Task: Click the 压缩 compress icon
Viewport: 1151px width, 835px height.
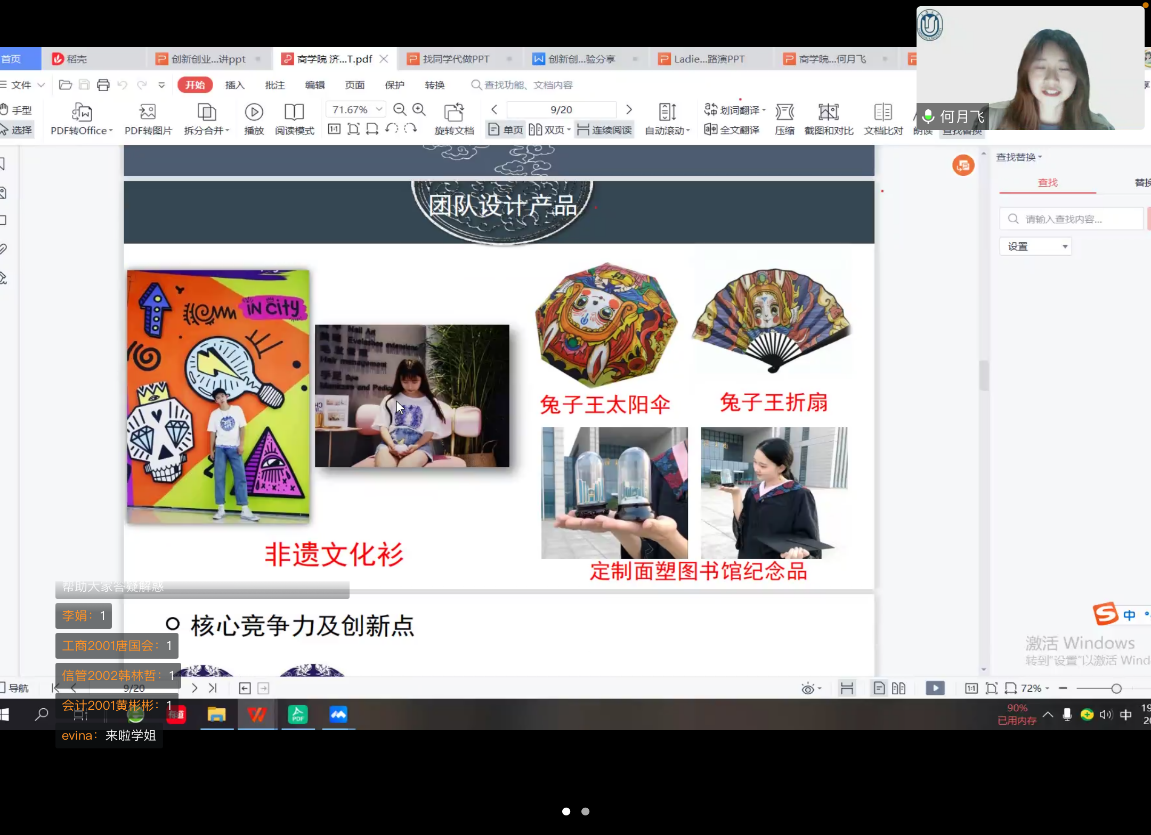Action: (785, 112)
